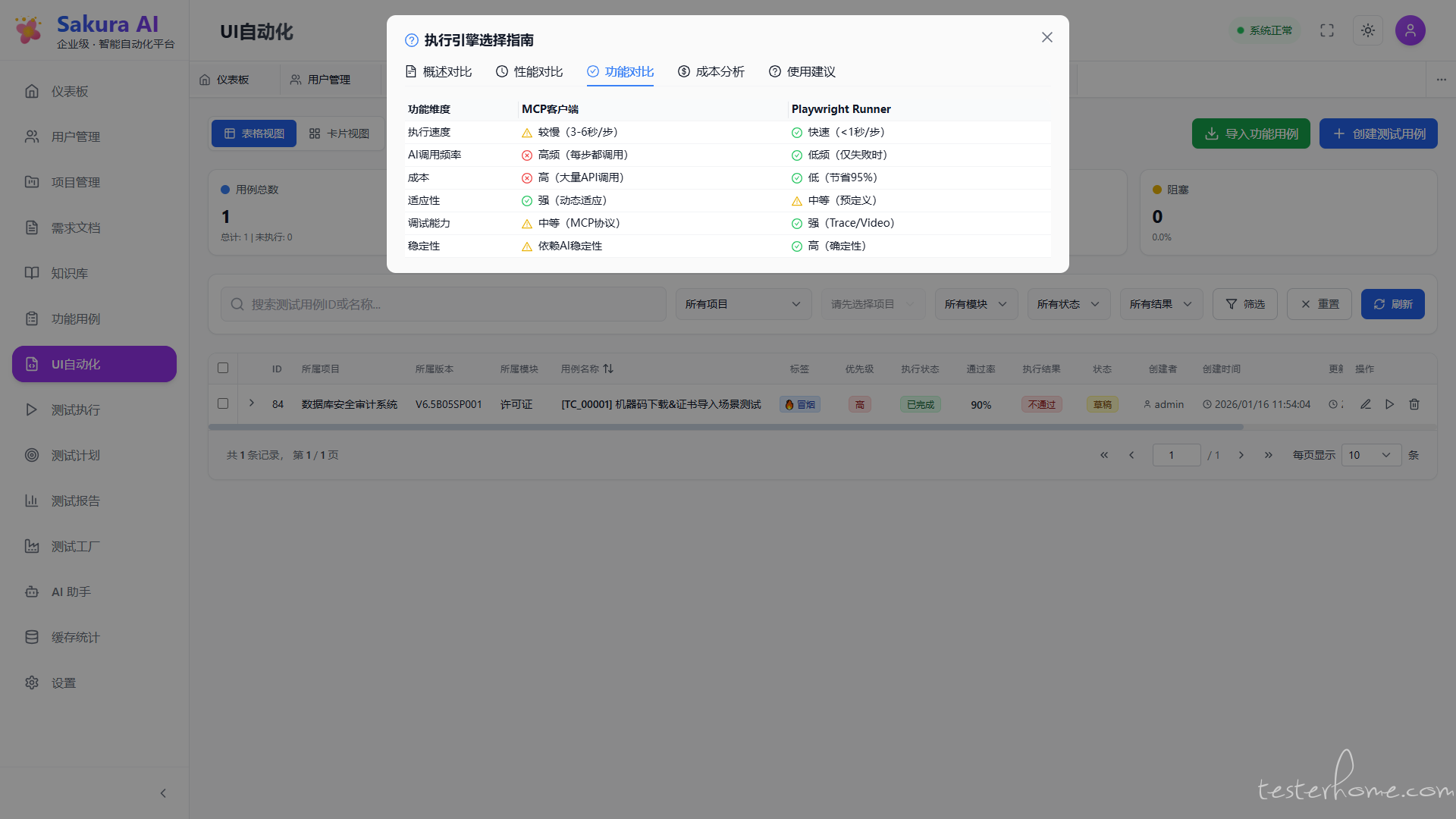Screen dimensions: 1456x819
Task: Collapse the sidebar with the chevron icon
Action: (163, 793)
